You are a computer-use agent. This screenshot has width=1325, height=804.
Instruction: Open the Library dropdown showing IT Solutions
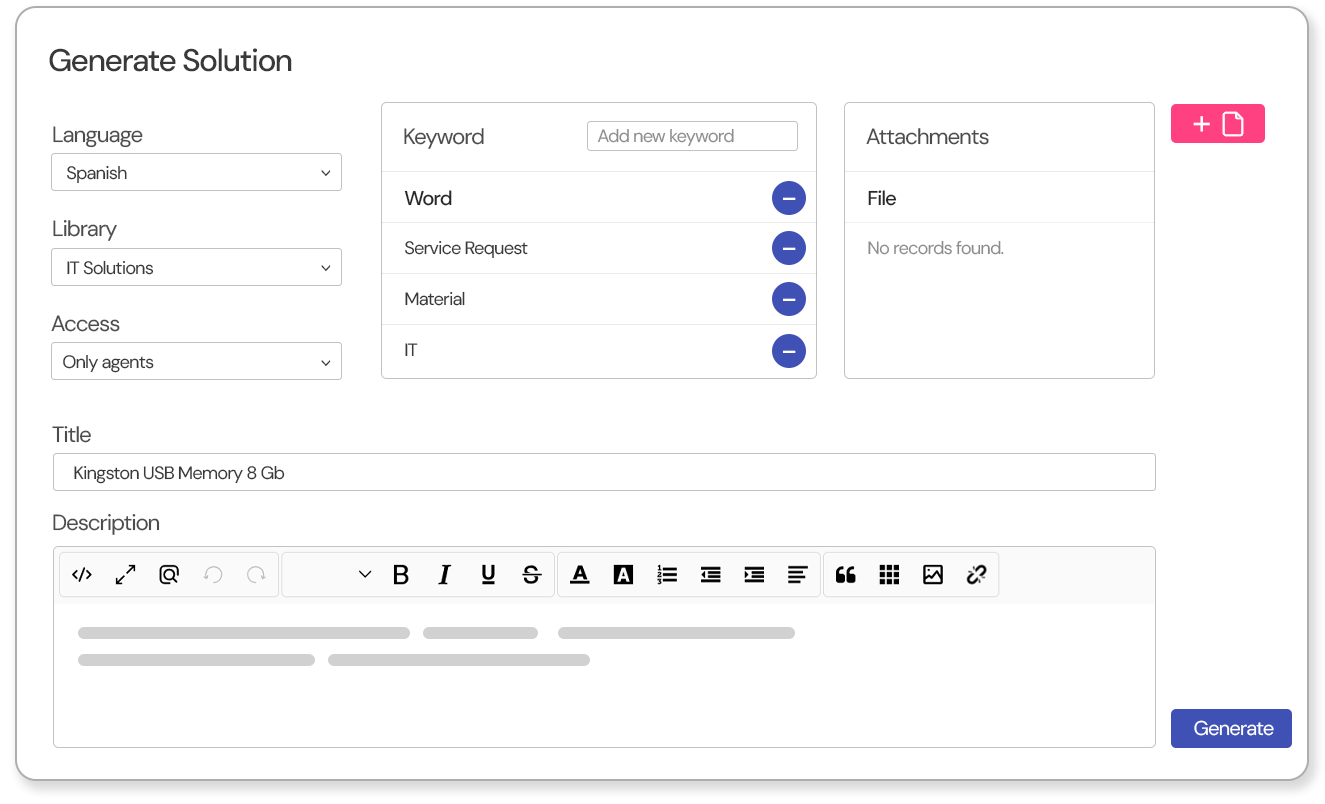point(196,267)
